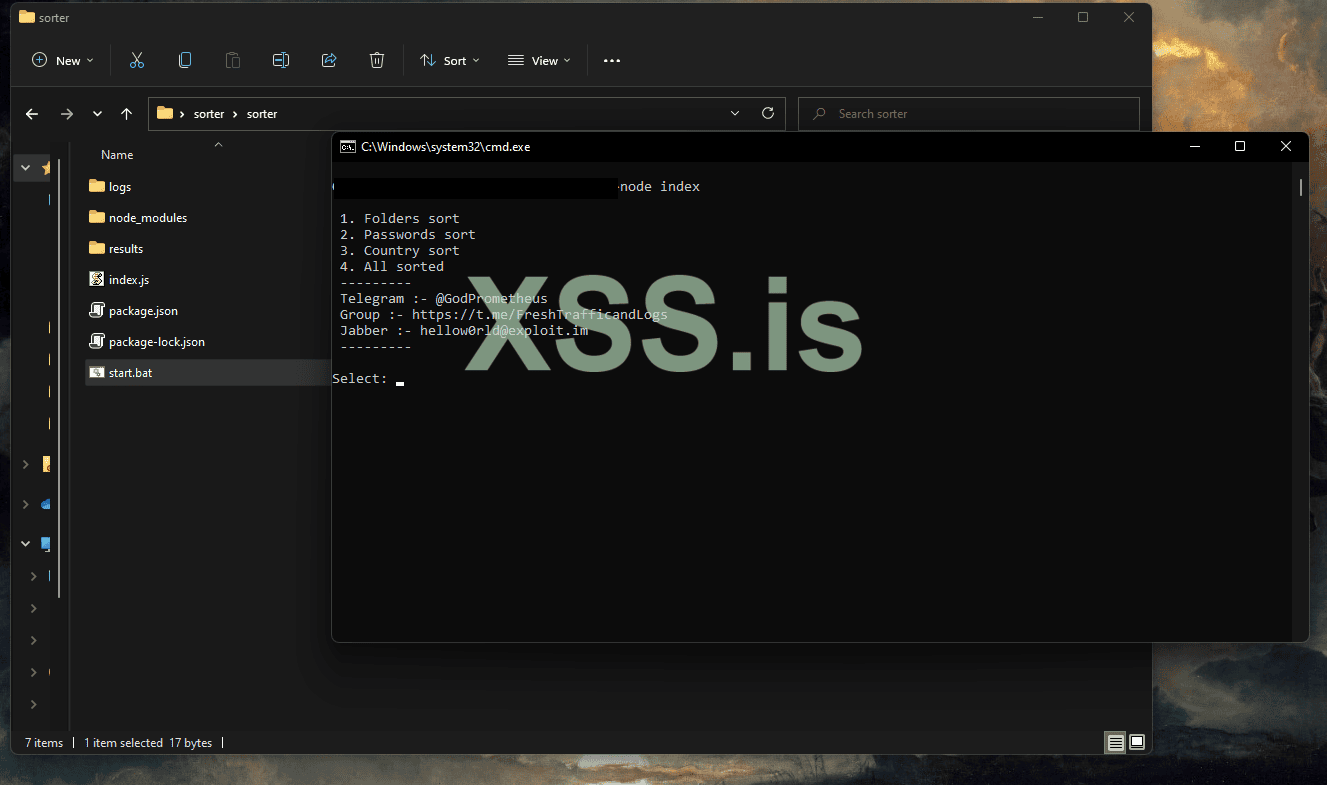1327x785 pixels.
Task: Open the See more ellipsis menu
Action: [612, 61]
